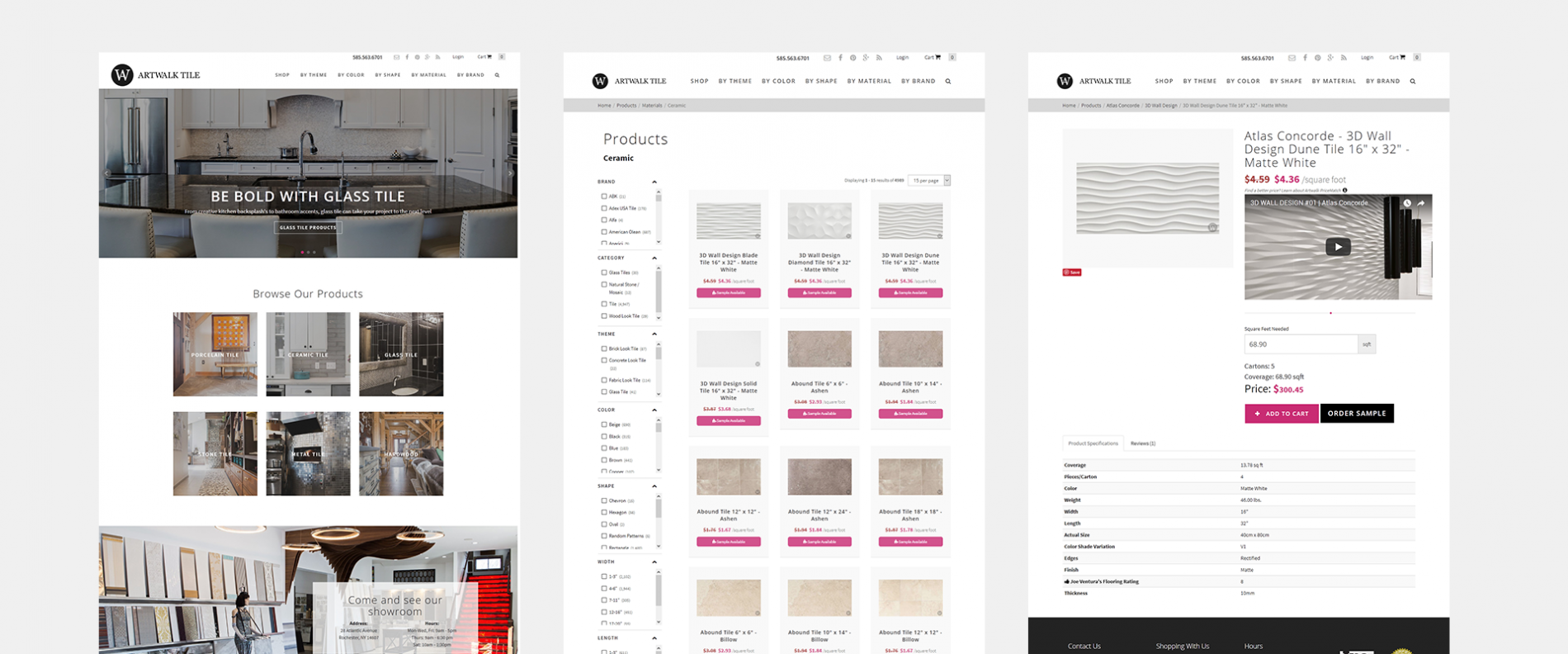Collapse the Shape filter section

(654, 486)
